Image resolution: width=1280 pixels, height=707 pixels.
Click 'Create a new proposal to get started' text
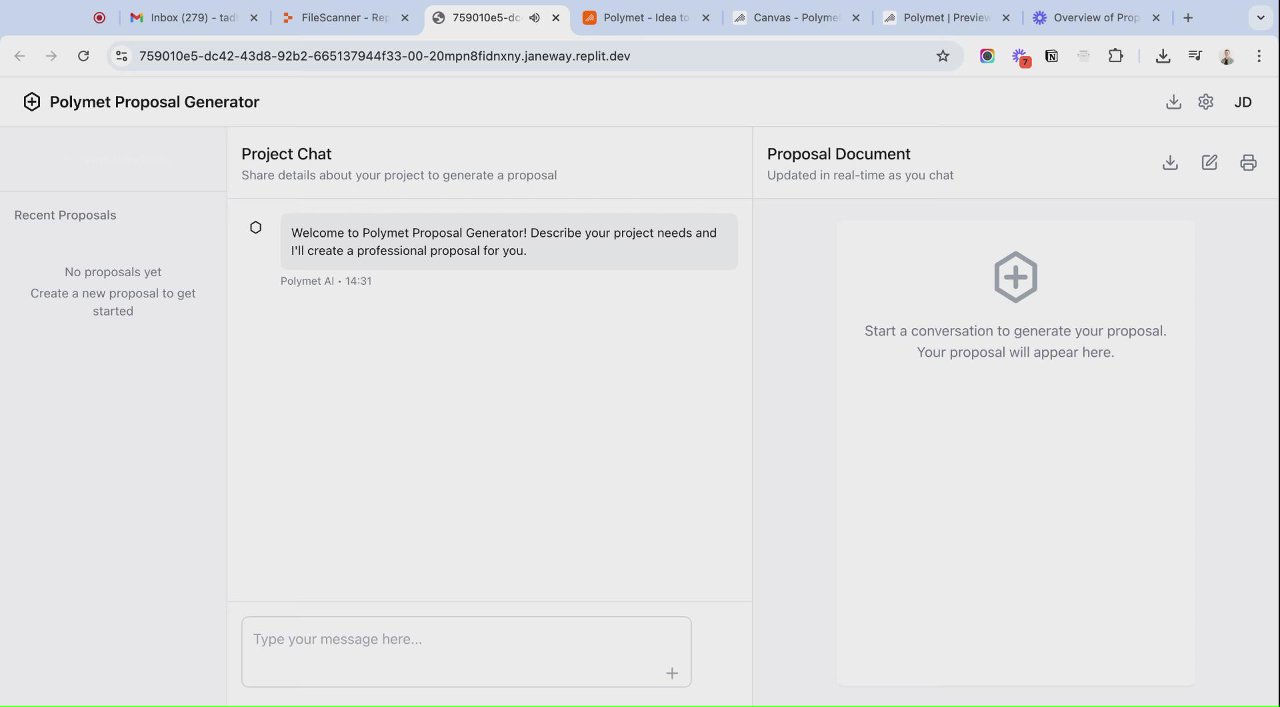pyautogui.click(x=113, y=302)
